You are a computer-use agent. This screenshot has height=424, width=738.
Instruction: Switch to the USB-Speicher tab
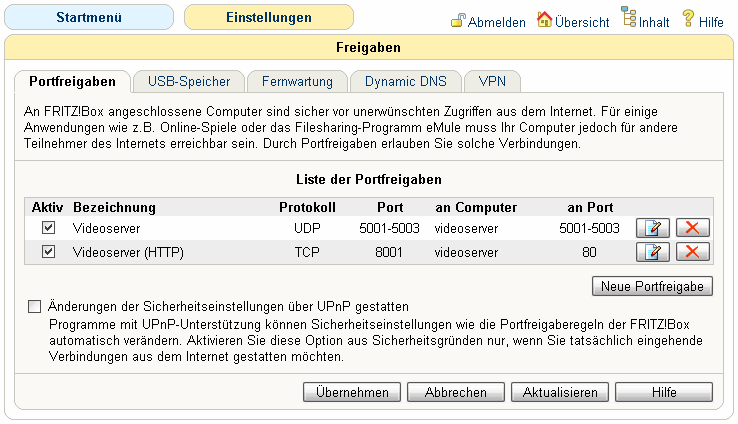(x=189, y=81)
